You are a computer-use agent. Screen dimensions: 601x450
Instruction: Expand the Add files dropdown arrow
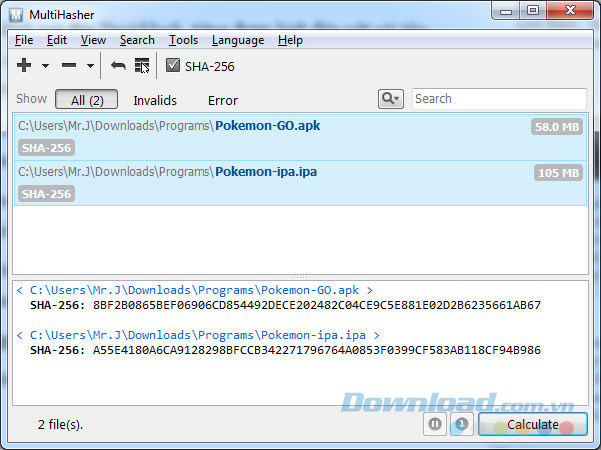click(45, 66)
